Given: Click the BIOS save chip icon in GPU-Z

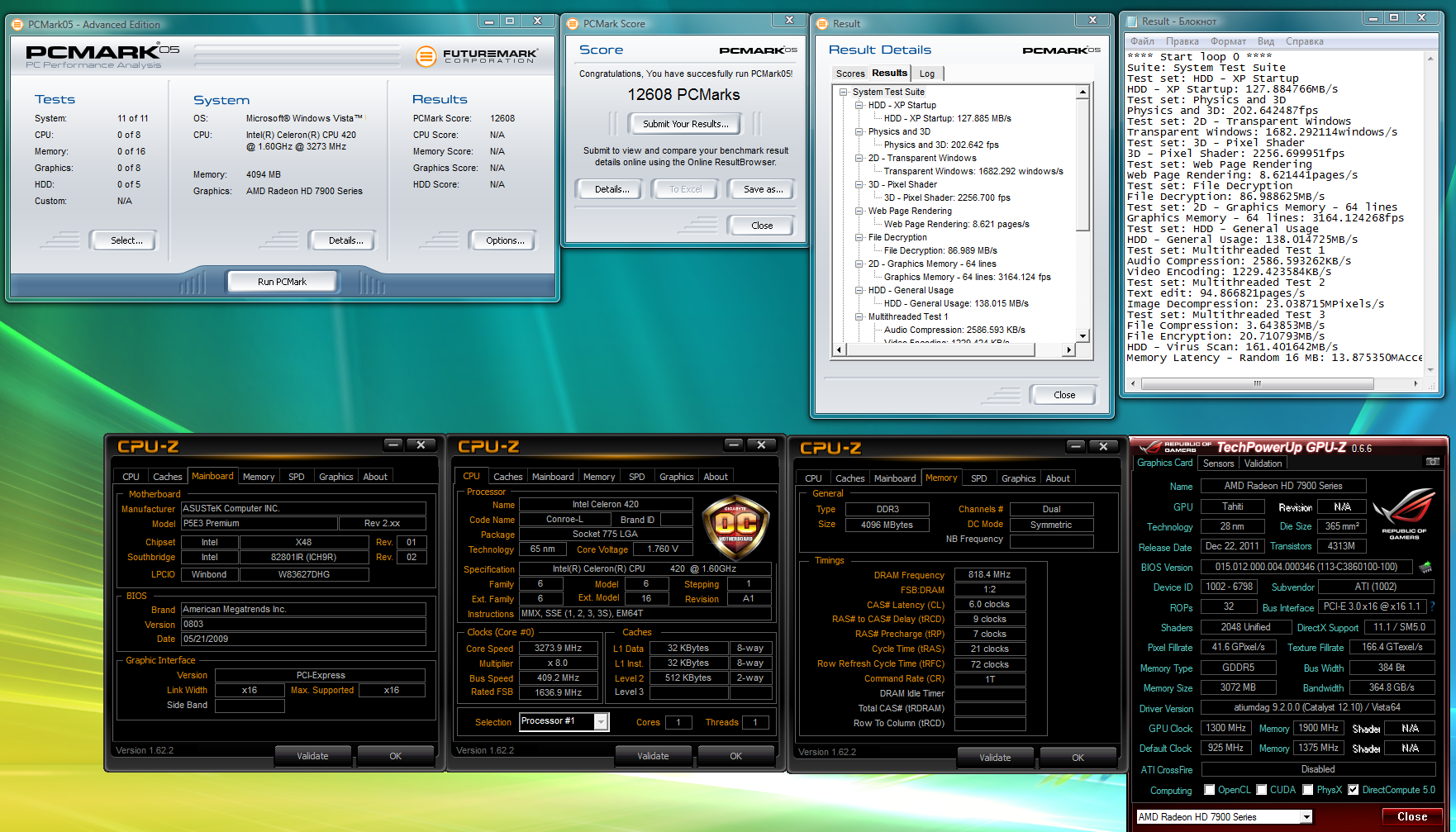Looking at the screenshot, I should 1425,568.
